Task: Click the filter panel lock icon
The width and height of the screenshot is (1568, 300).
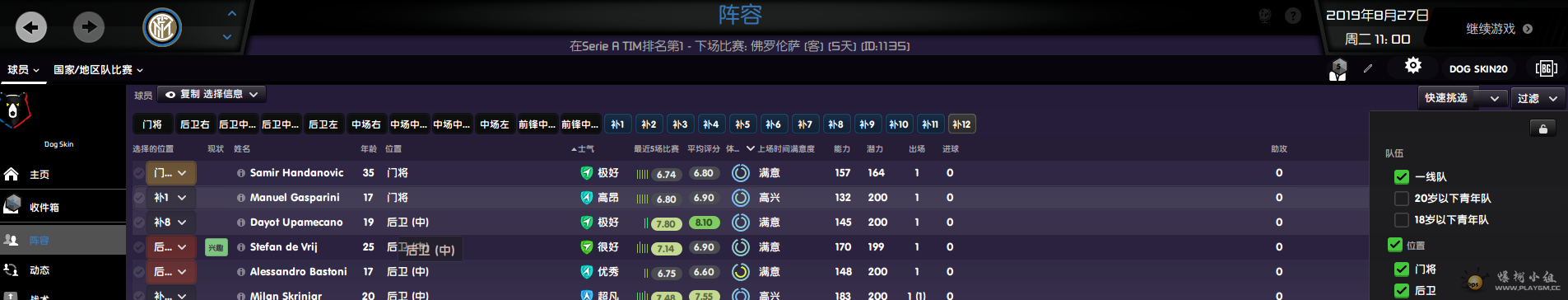Action: click(1543, 129)
